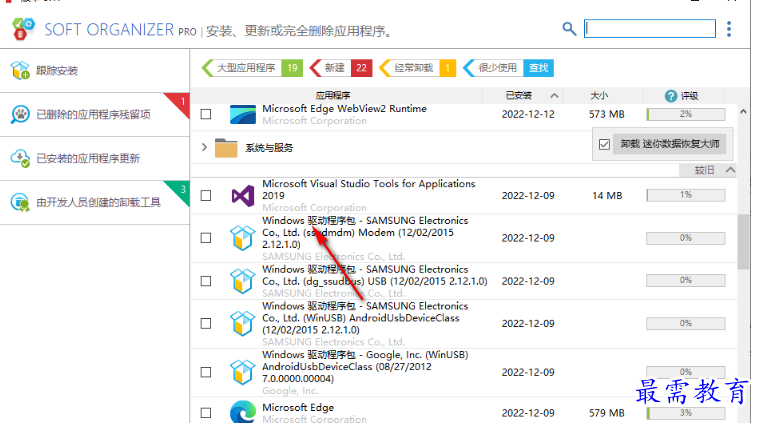Click the search magnifier icon
757x423 pixels.
[569, 28]
